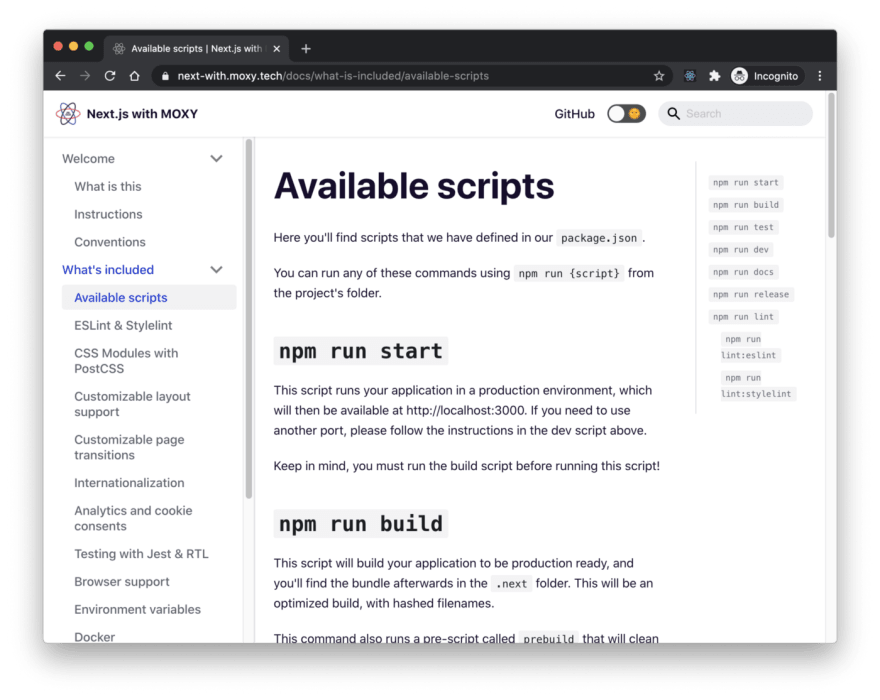Jump to npm run start in contents
Screen dimensions: 880x700
(745, 182)
